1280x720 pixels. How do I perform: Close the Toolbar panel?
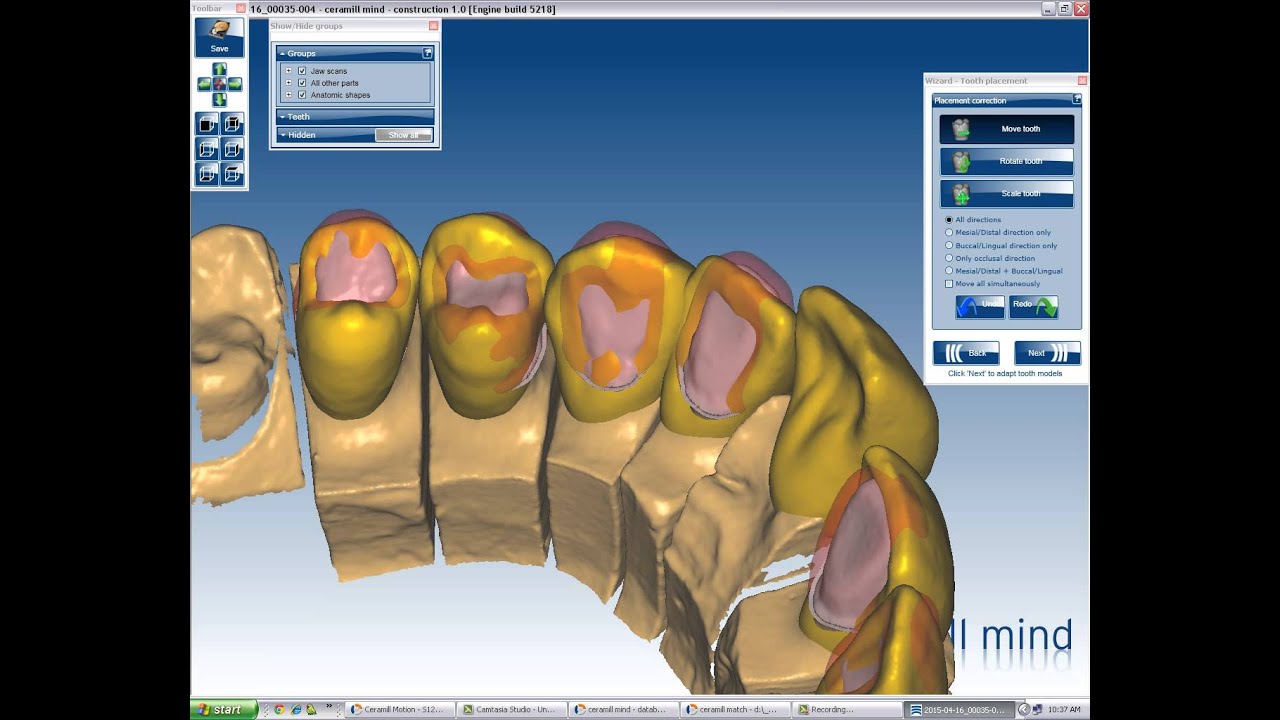click(241, 9)
